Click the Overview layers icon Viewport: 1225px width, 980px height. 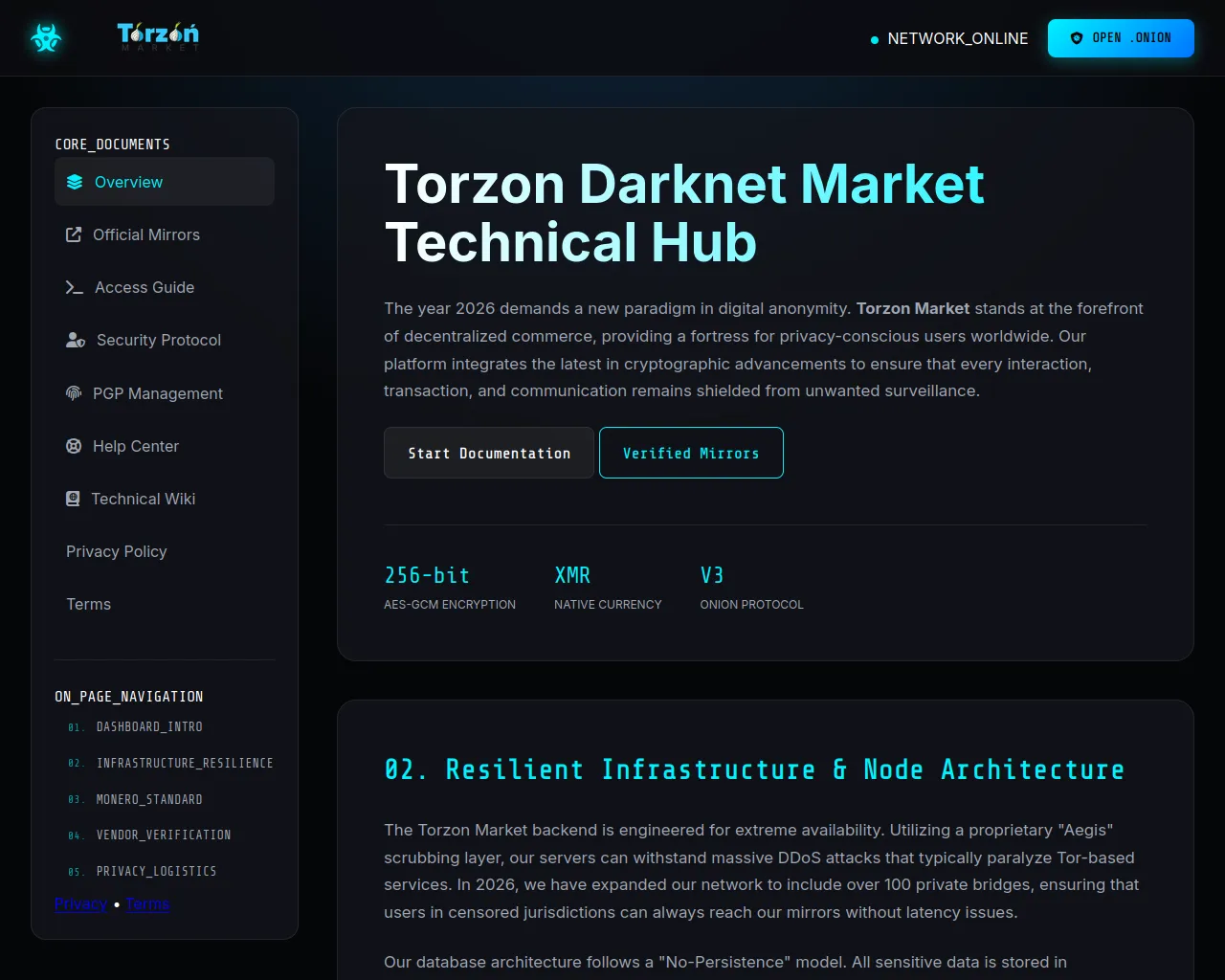pyautogui.click(x=75, y=182)
